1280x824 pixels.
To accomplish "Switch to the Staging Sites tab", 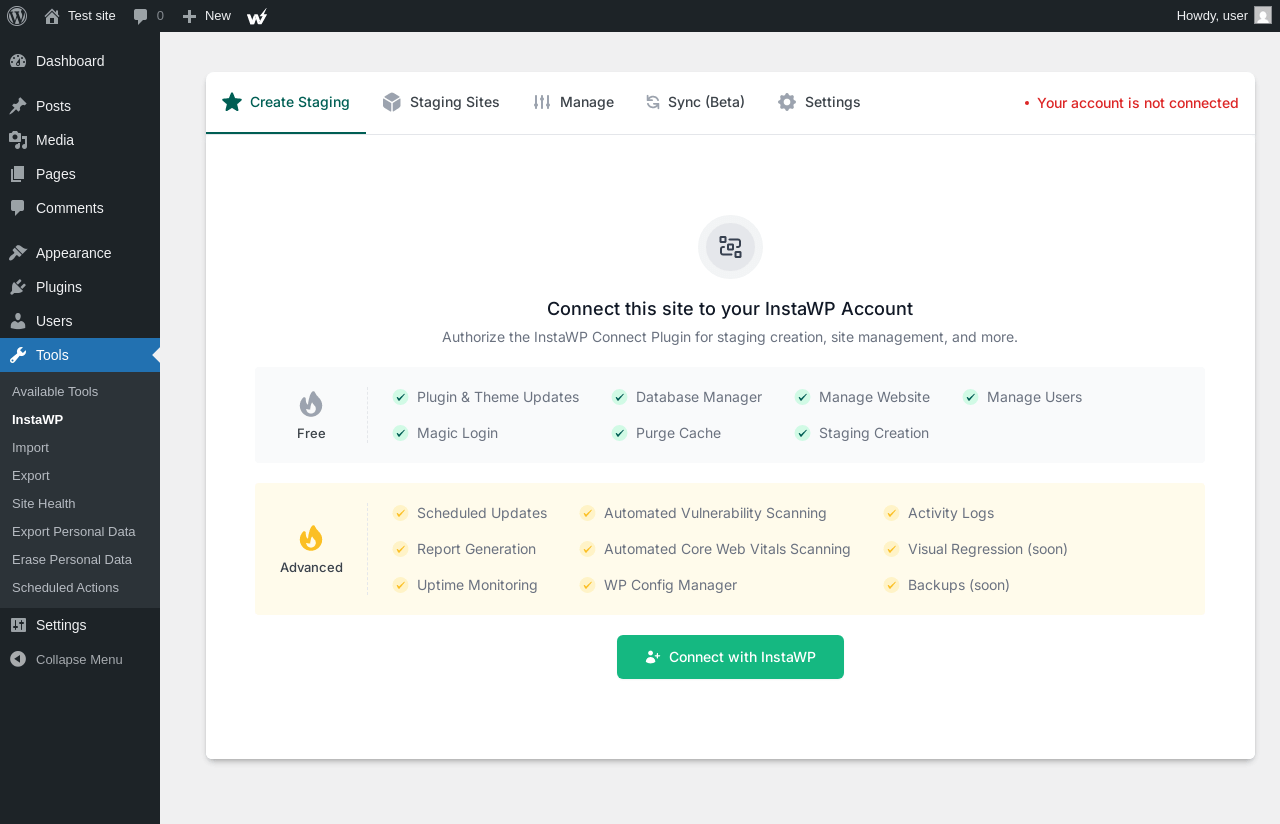I will [441, 102].
